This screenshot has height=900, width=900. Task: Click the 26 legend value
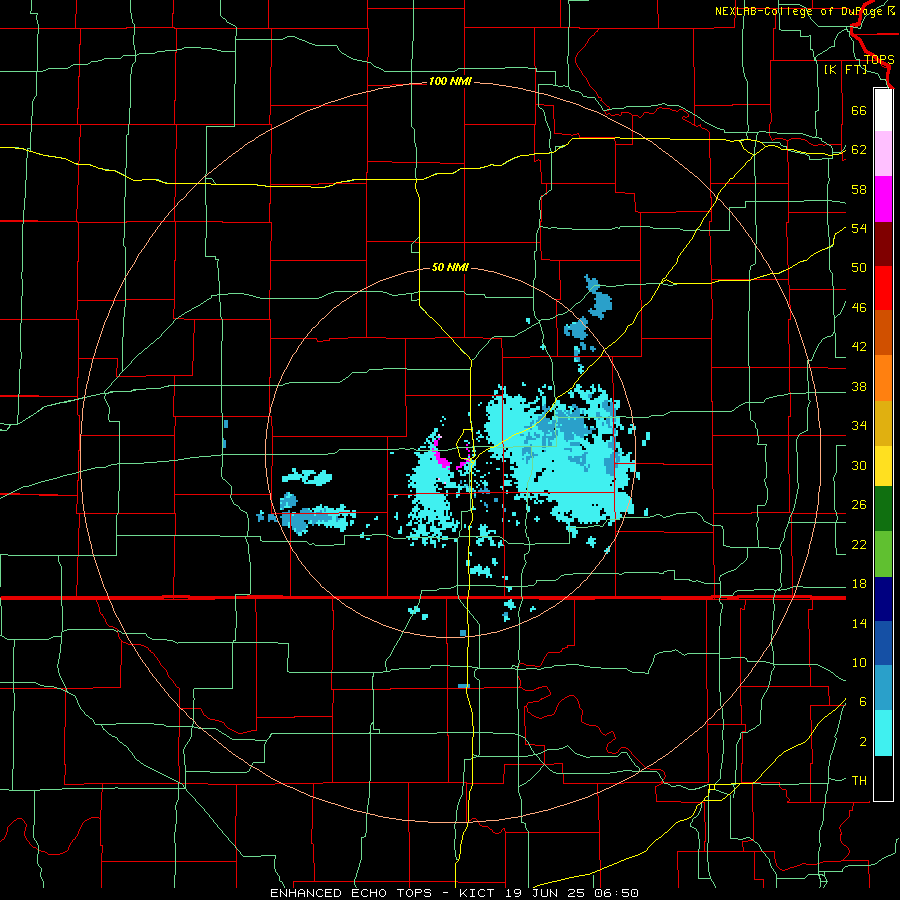coord(859,505)
